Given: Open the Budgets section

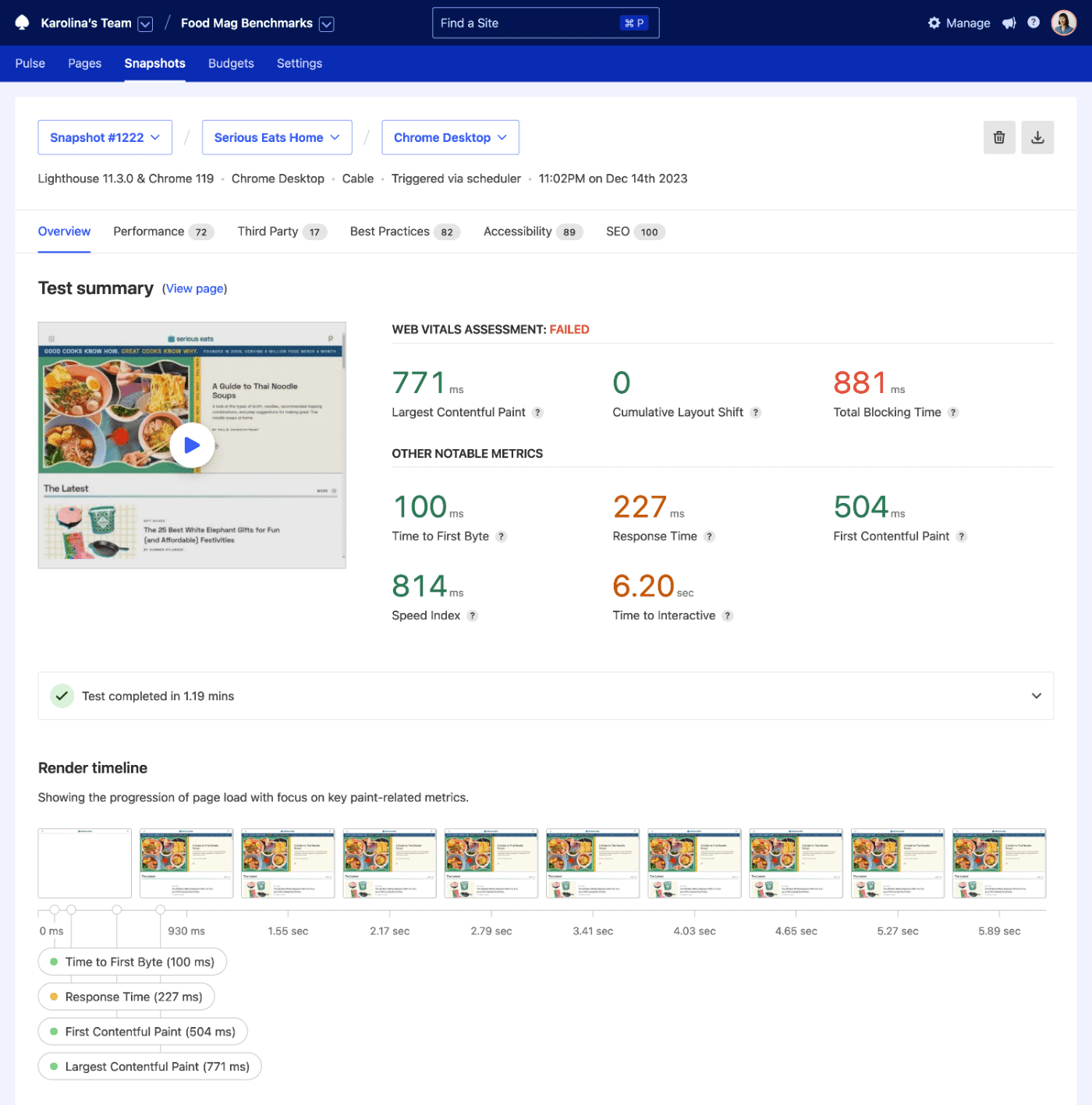Looking at the screenshot, I should (230, 63).
